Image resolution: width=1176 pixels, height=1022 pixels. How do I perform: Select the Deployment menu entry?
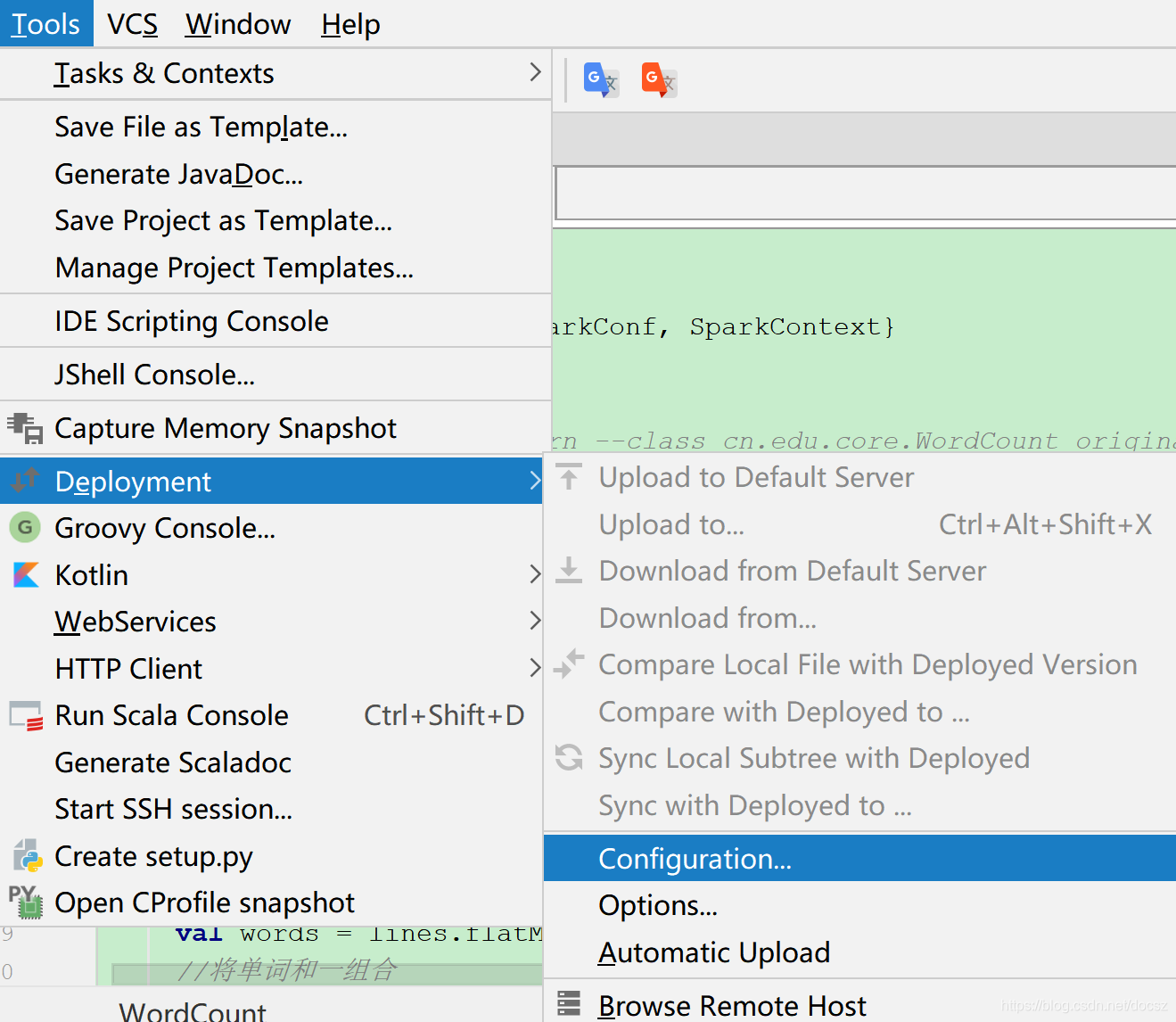point(271,481)
